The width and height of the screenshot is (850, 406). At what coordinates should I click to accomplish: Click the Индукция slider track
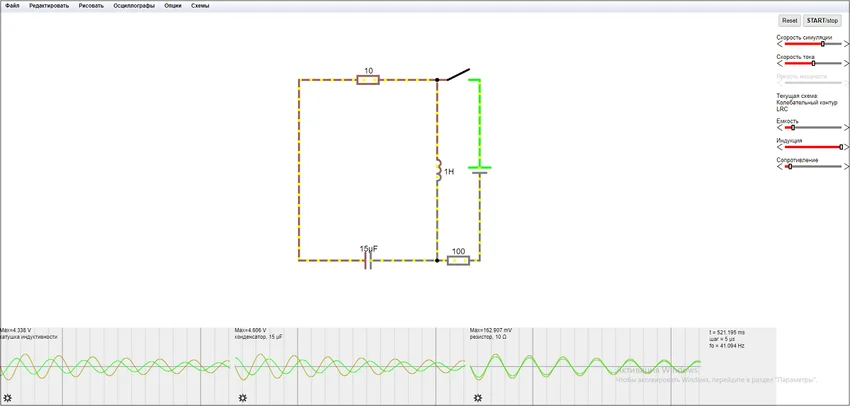(x=813, y=147)
